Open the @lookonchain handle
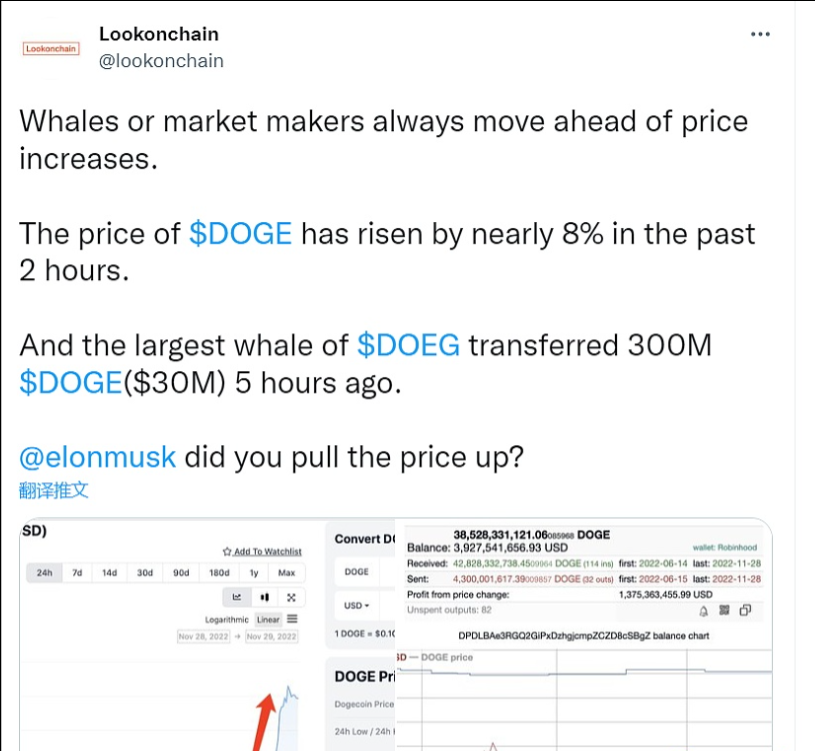This screenshot has height=751, width=815. pyautogui.click(x=161, y=61)
